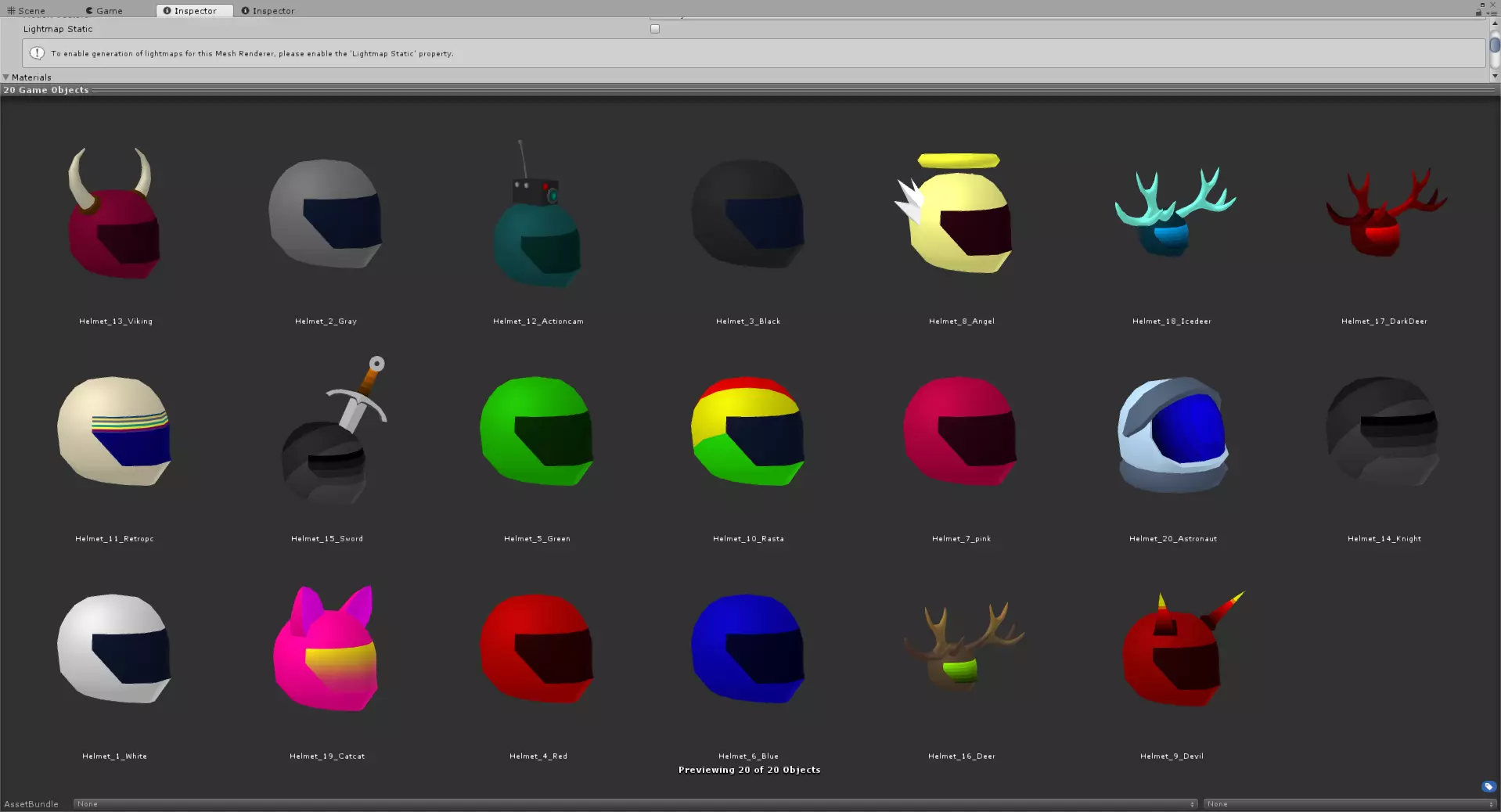Click the inspector lock icon
This screenshot has height=812, width=1501.
coord(1478,12)
